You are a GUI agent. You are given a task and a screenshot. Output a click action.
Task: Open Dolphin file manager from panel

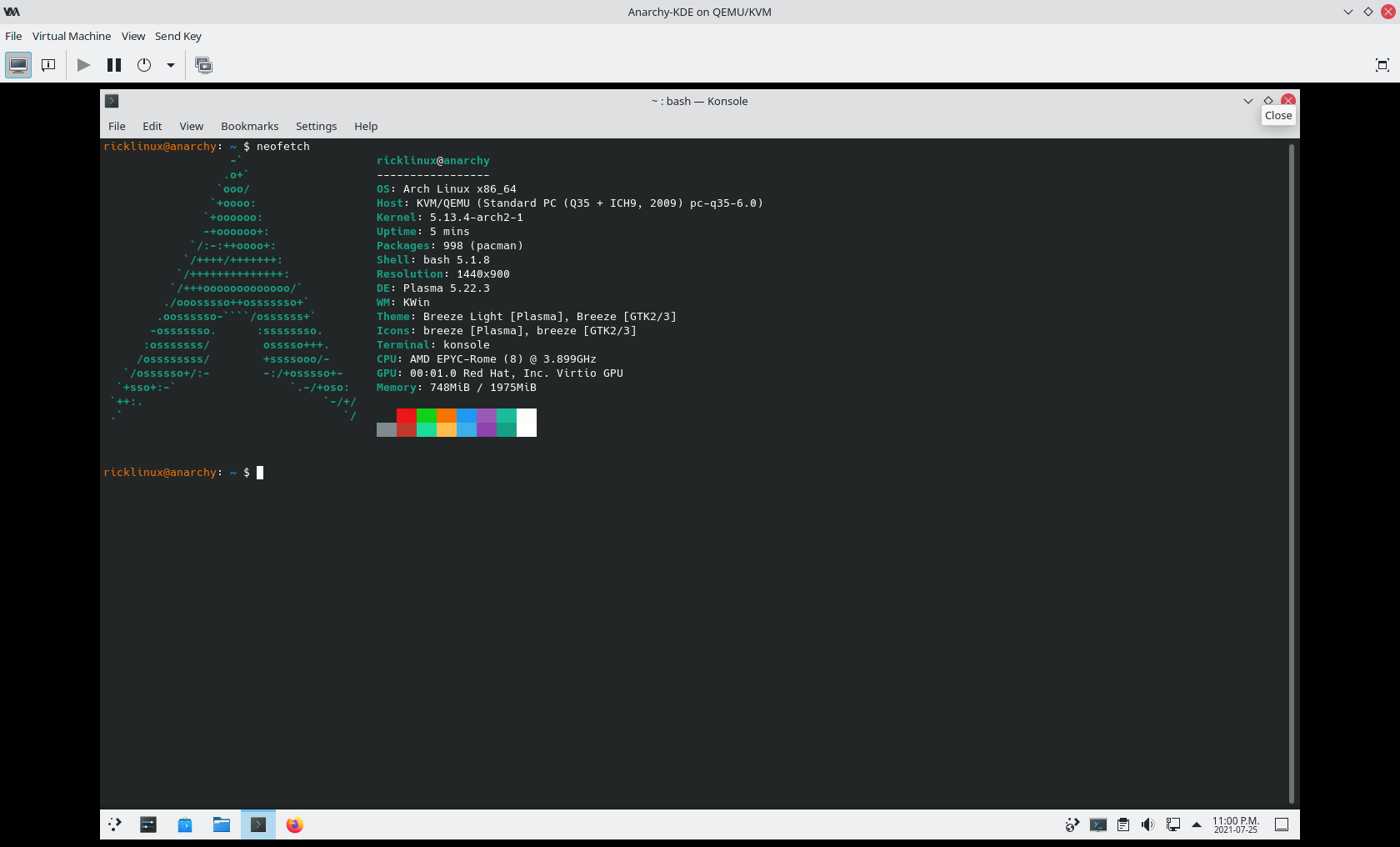coord(222,824)
